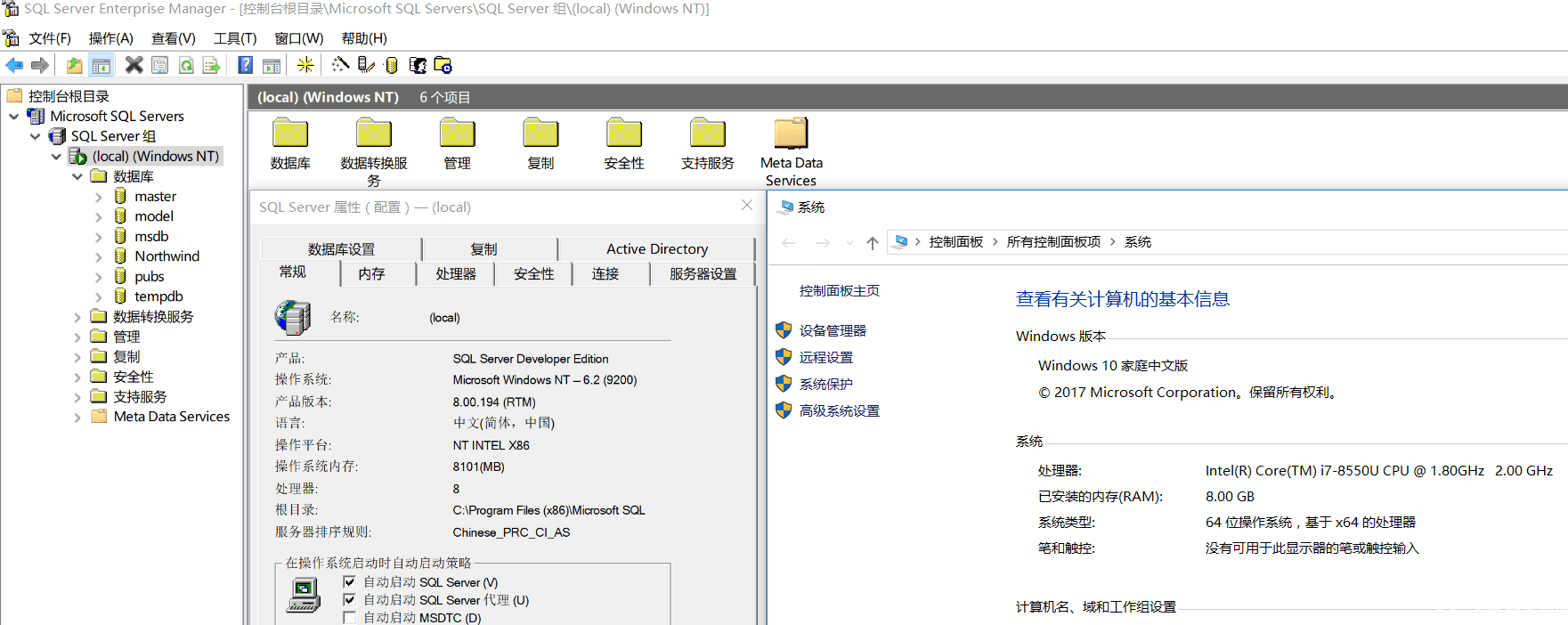The height and width of the screenshot is (625, 1568).
Task: Switch to the 服务器设置 tab
Action: [x=703, y=274]
